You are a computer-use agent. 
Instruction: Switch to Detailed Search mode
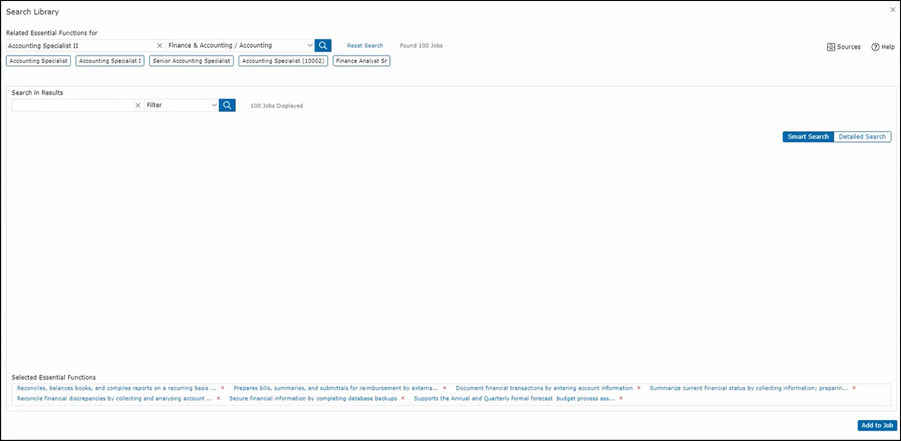(x=862, y=136)
